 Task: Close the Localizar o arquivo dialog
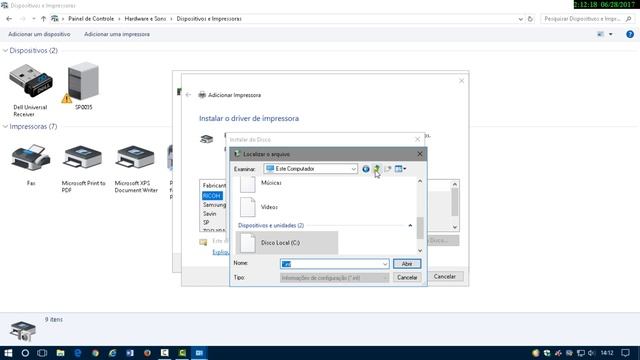420,154
